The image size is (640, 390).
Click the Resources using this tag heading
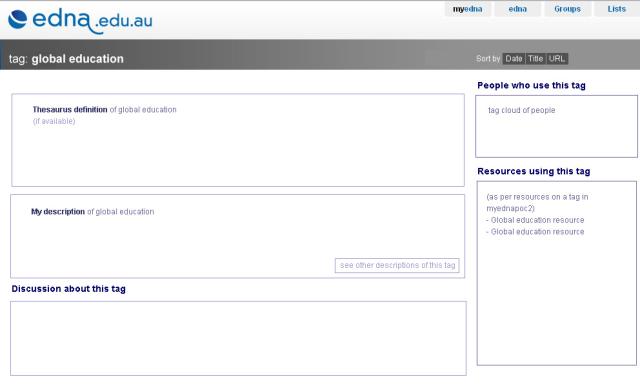click(x=533, y=171)
